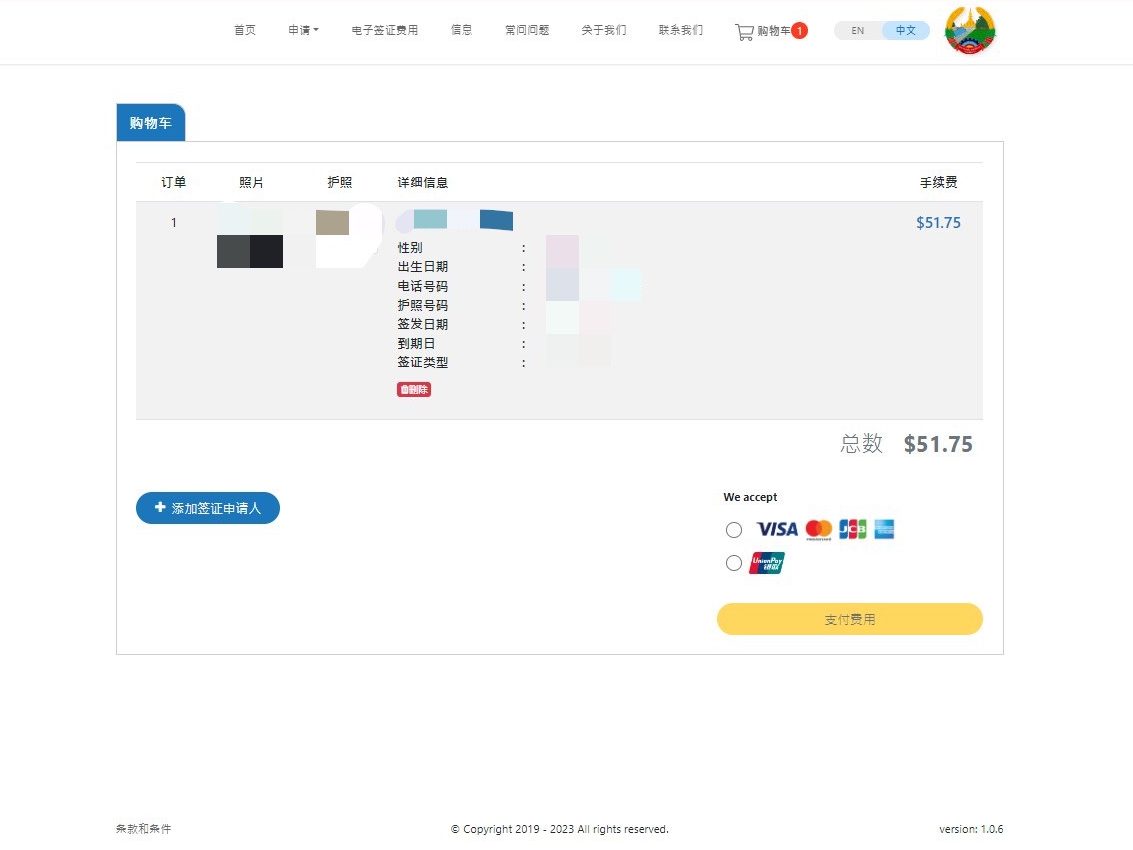Click the yellow 支付费用 button
The image size is (1133, 850).
pyautogui.click(x=850, y=619)
